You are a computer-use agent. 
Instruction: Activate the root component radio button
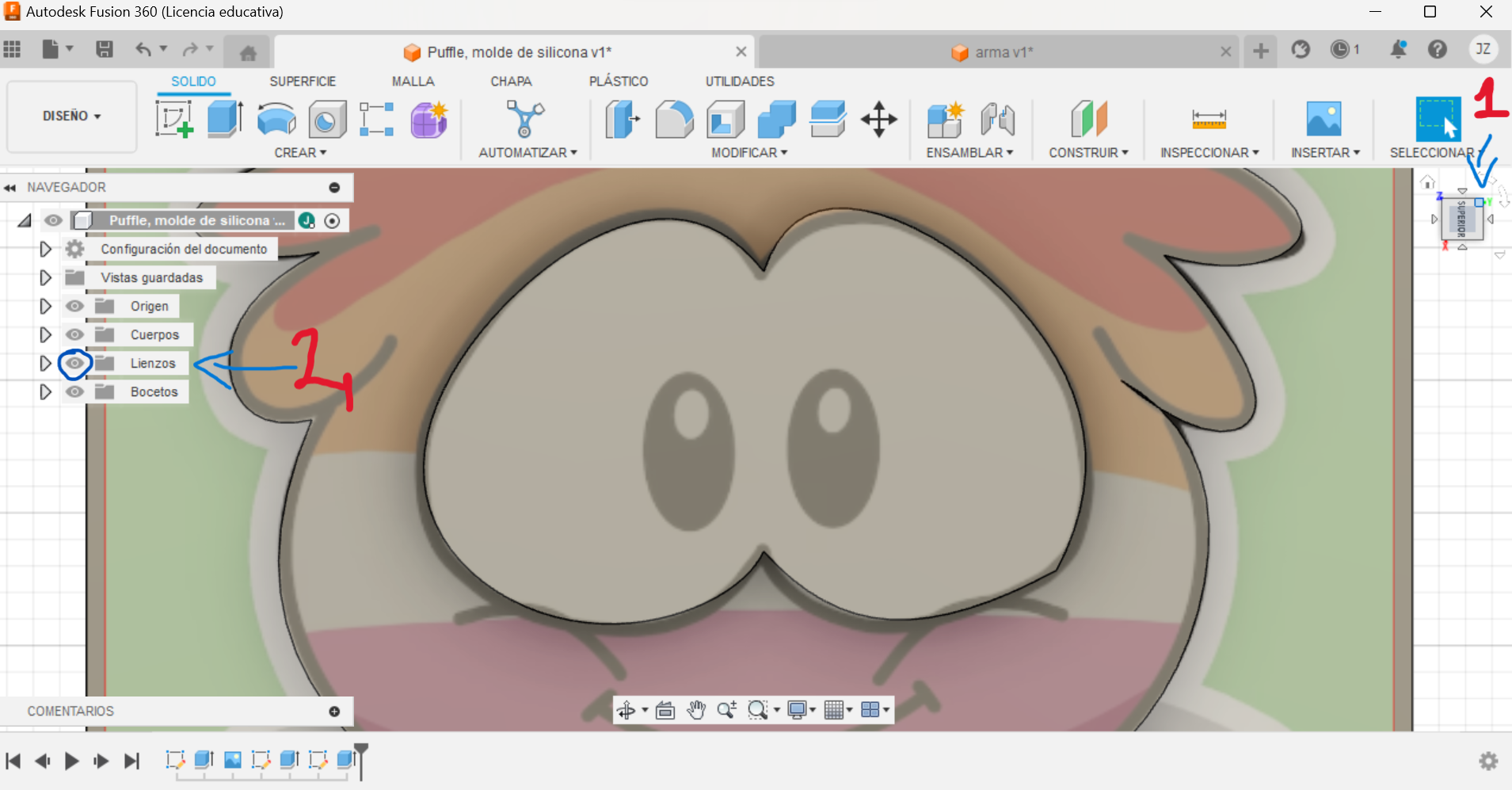click(x=333, y=221)
